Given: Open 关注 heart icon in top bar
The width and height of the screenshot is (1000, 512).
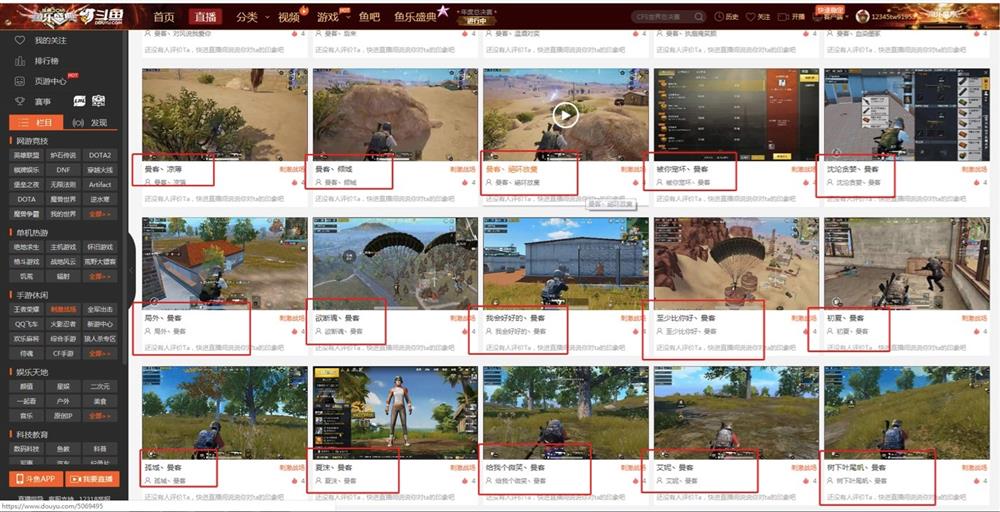Looking at the screenshot, I should pos(758,17).
